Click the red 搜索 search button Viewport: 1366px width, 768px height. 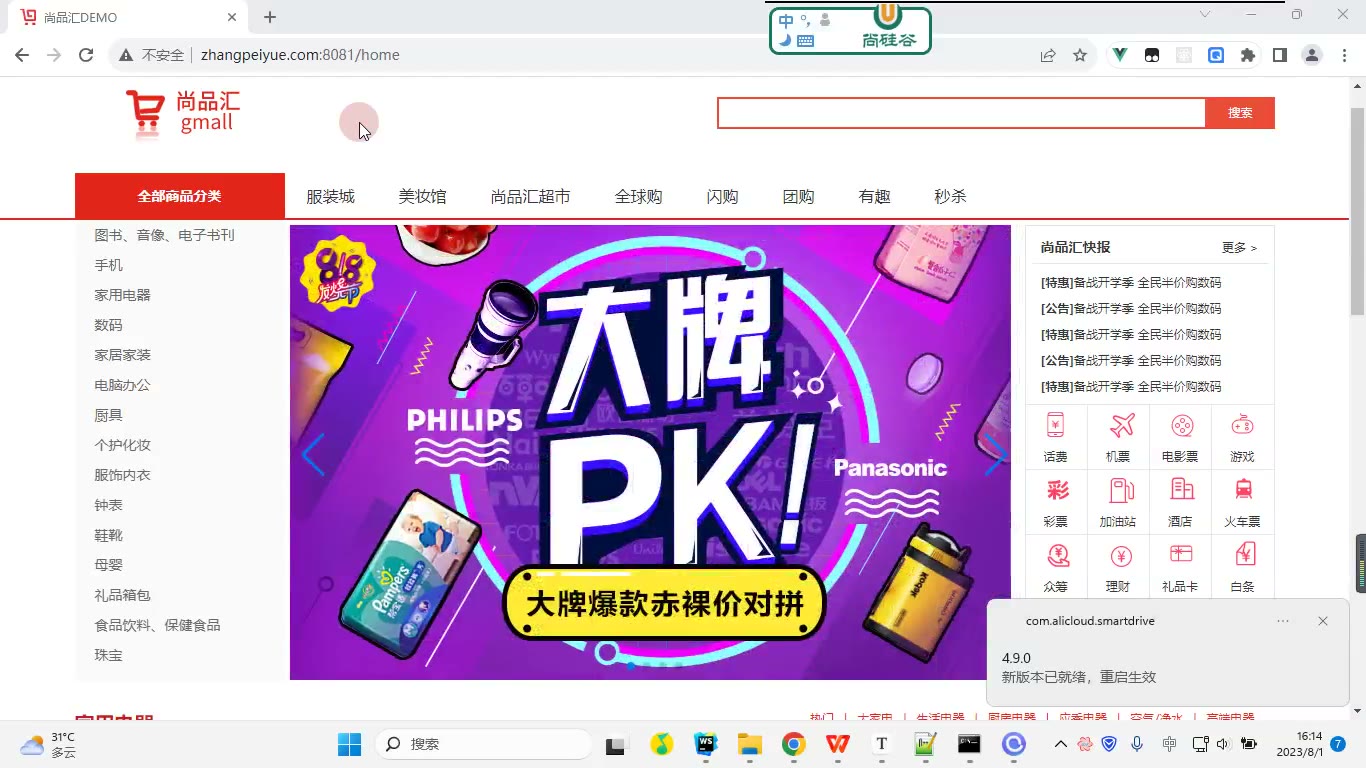(1240, 113)
